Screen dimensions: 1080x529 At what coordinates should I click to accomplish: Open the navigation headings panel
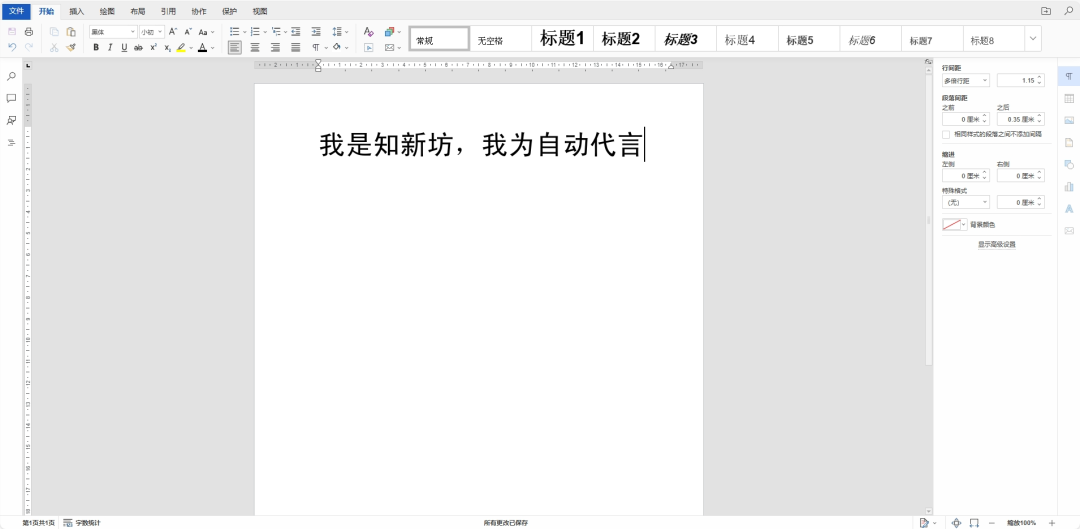click(11, 143)
